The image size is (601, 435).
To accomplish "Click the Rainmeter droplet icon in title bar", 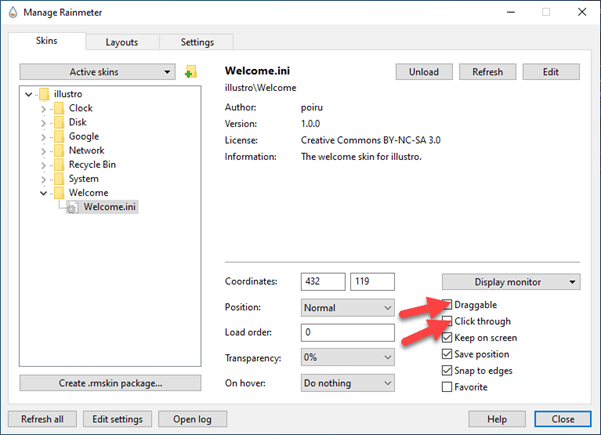I will [13, 12].
